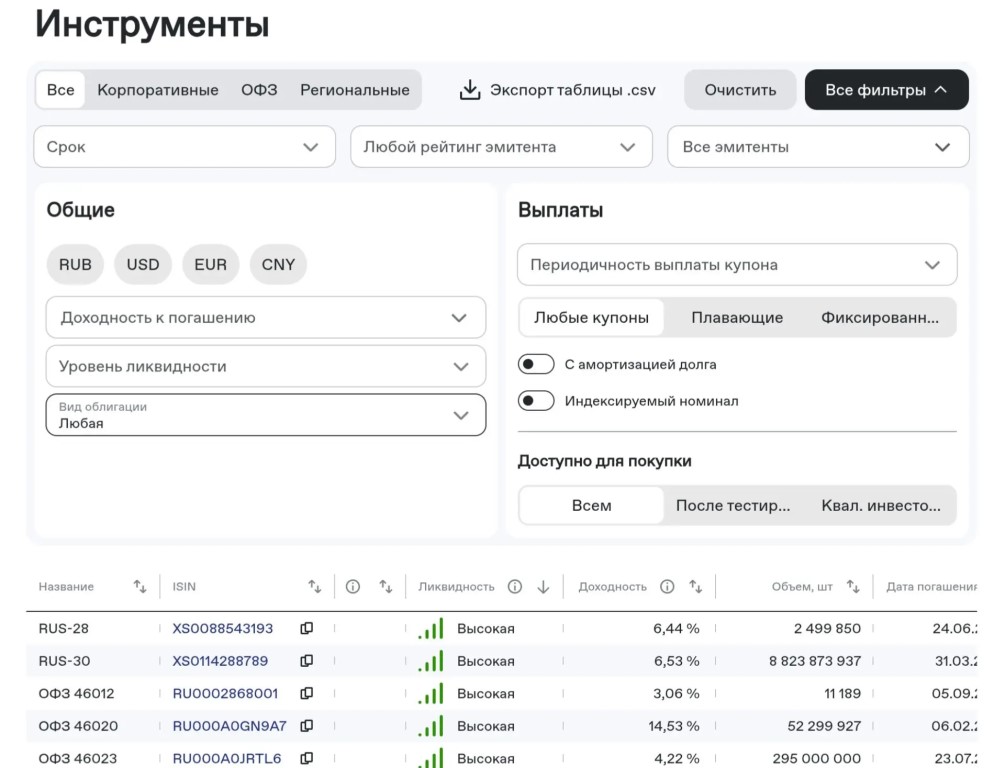Click the export table download icon
Image resolution: width=1005 pixels, height=768 pixels.
pos(470,90)
